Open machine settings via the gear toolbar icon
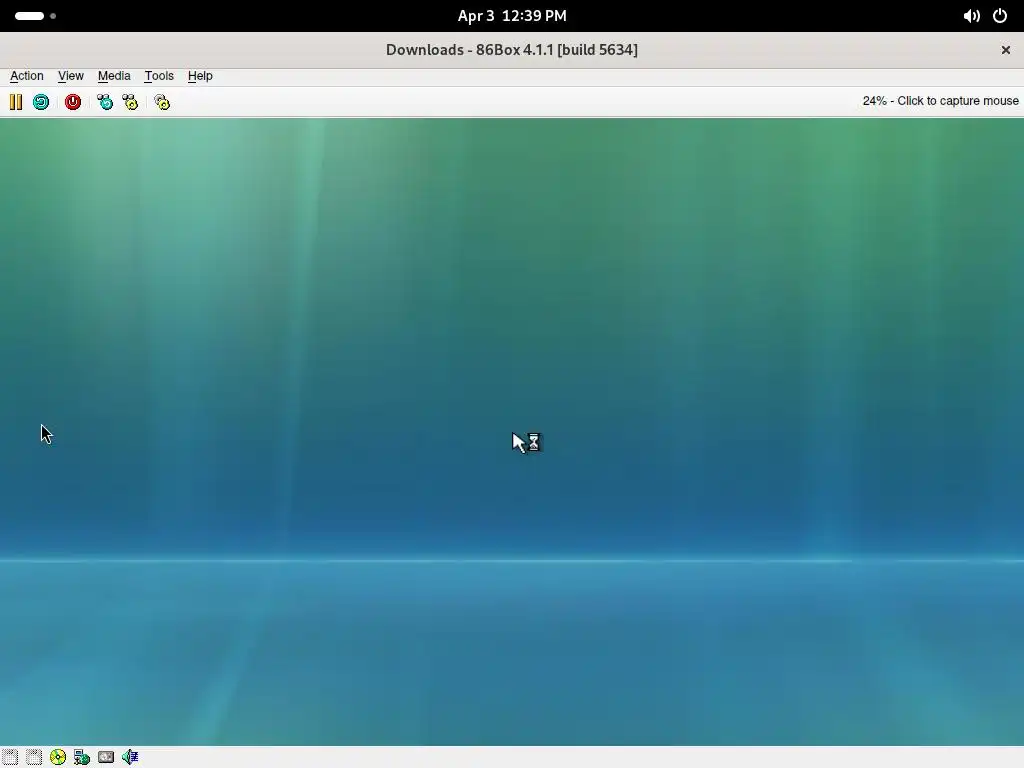1024x768 pixels. [162, 102]
